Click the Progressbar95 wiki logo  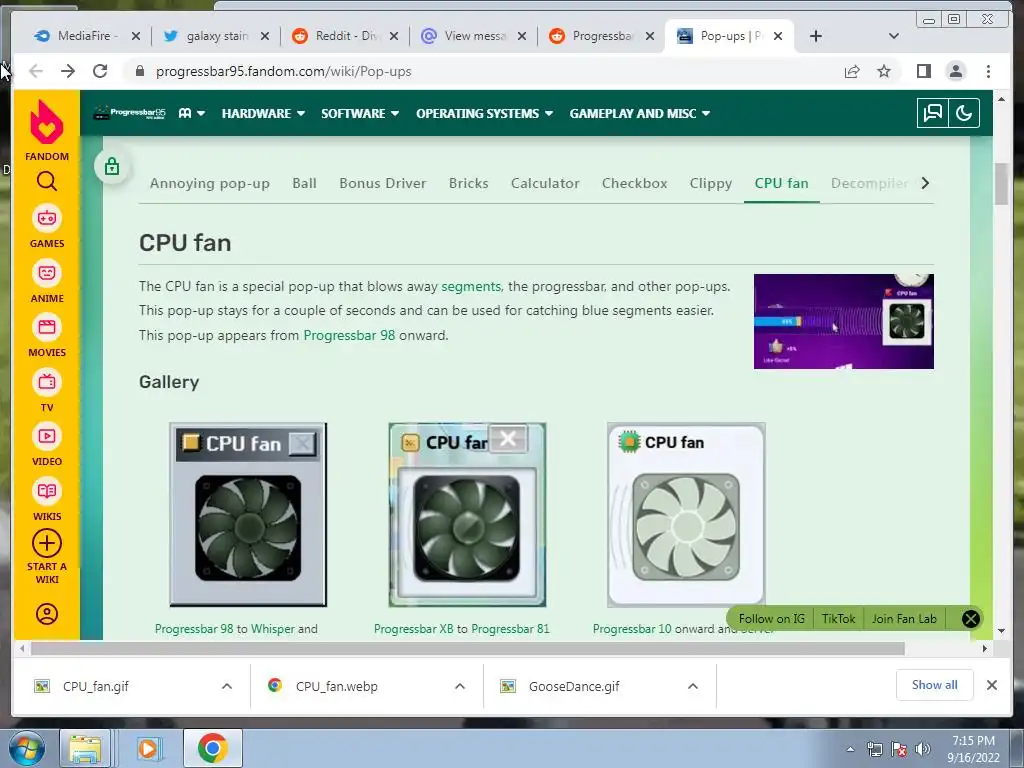pyautogui.click(x=129, y=113)
